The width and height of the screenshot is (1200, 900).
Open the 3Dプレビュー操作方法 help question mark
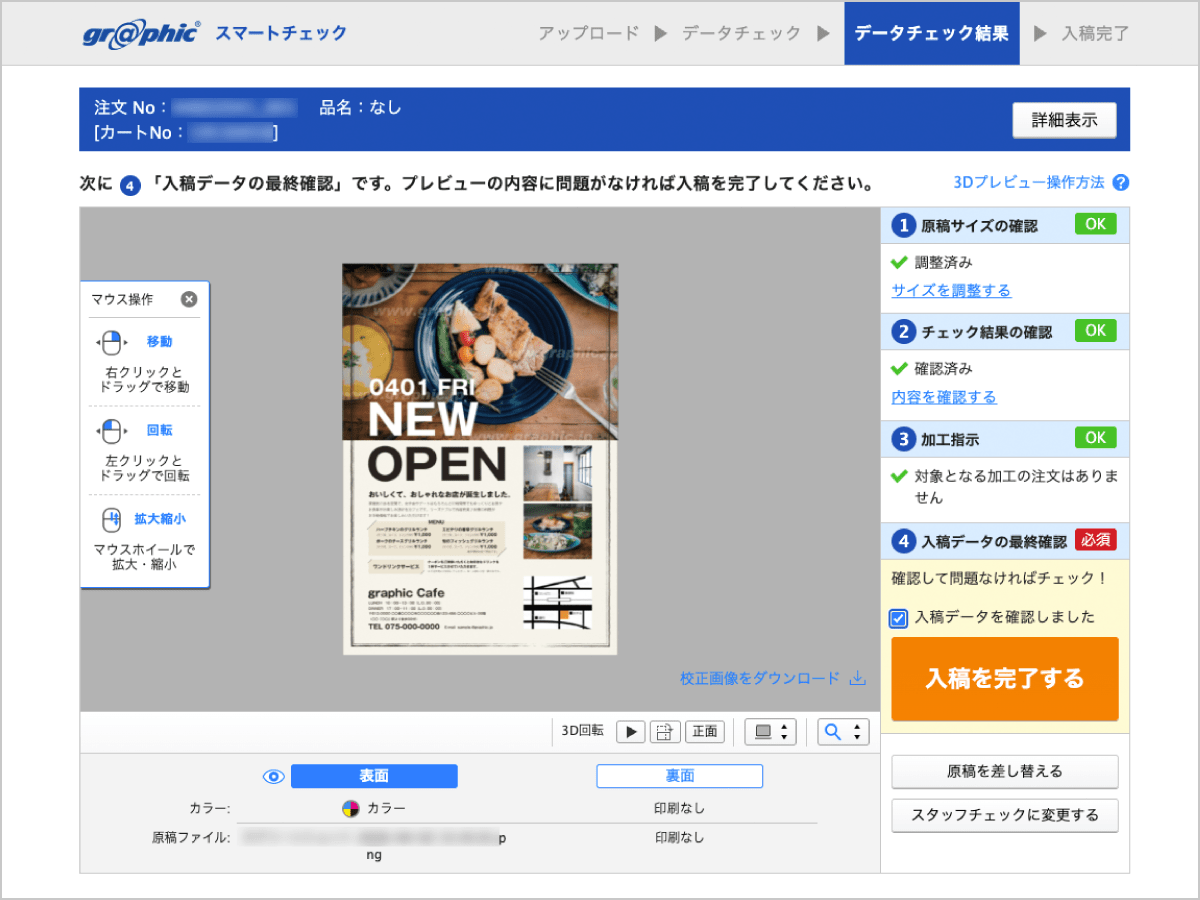[x=1119, y=183]
